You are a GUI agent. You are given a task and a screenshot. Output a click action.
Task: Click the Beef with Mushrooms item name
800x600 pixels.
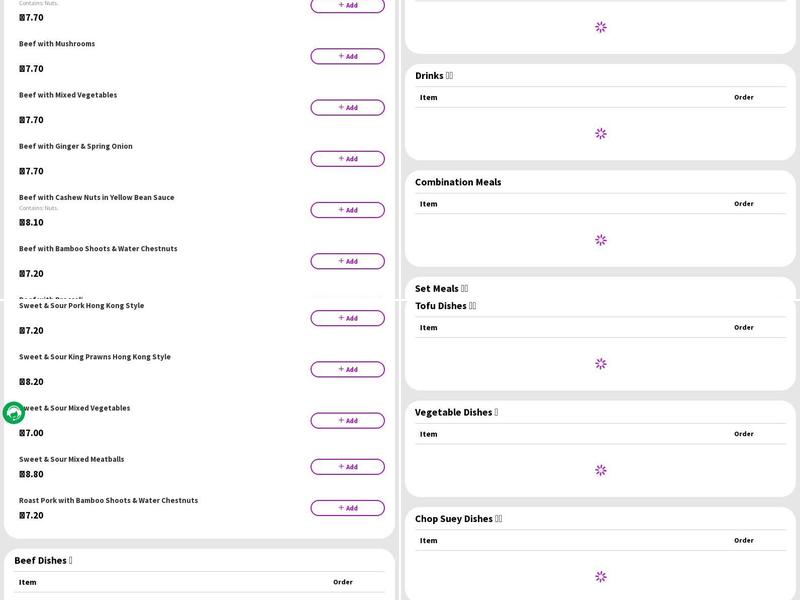[57, 44]
